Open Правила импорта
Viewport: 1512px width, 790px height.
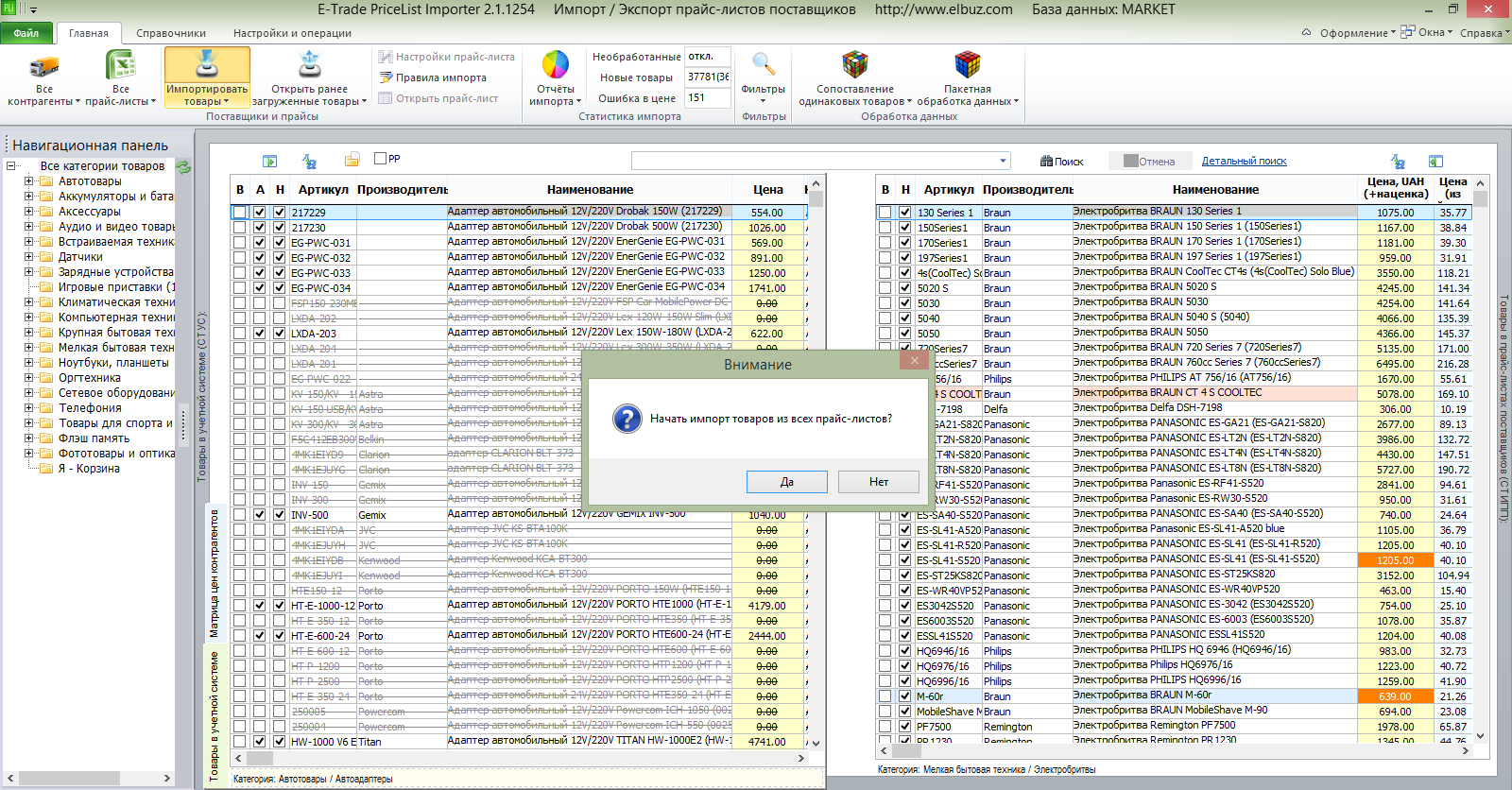[x=433, y=77]
